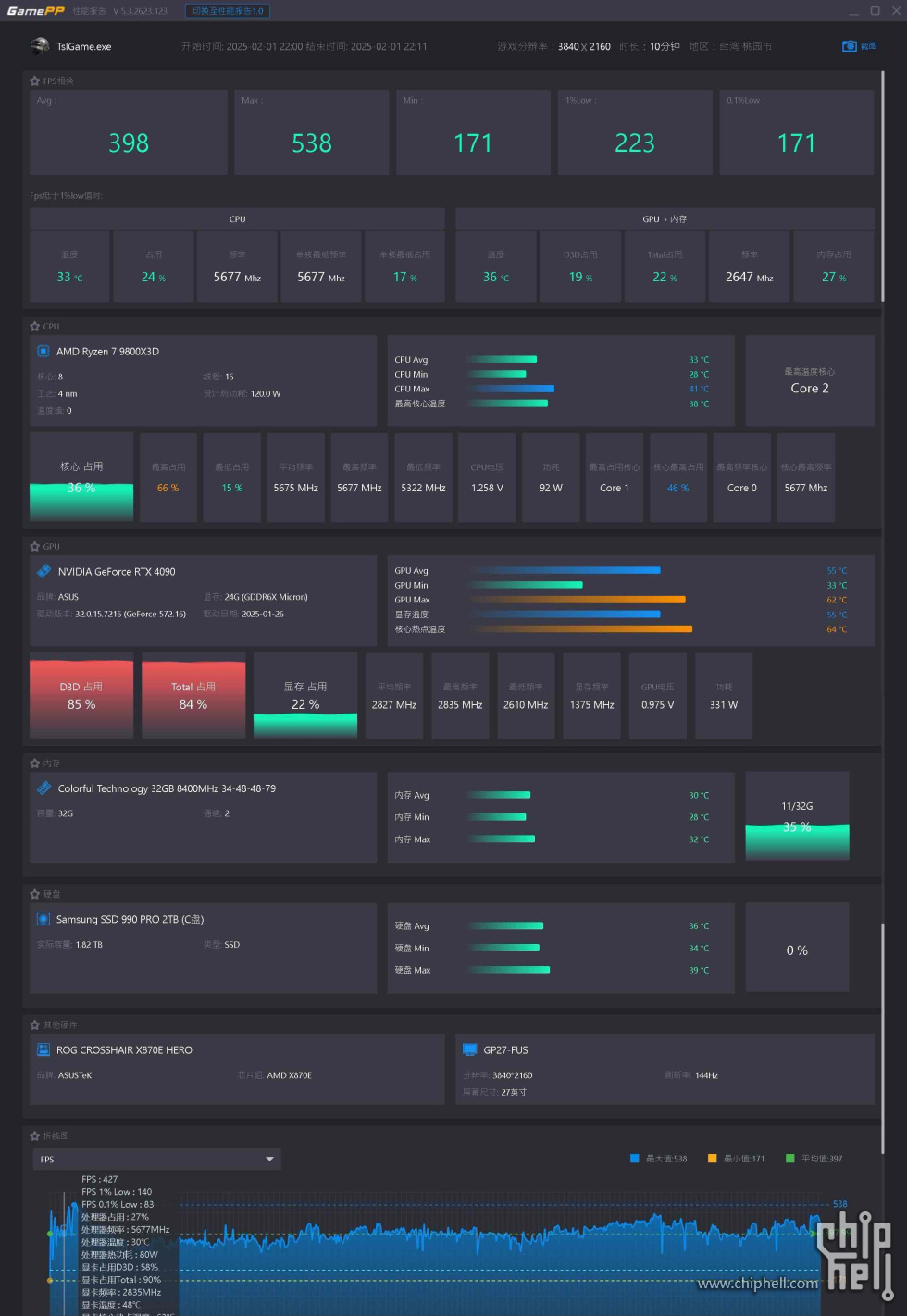Click the star icon beside 内存
The height and width of the screenshot is (1316, 907).
click(x=35, y=764)
